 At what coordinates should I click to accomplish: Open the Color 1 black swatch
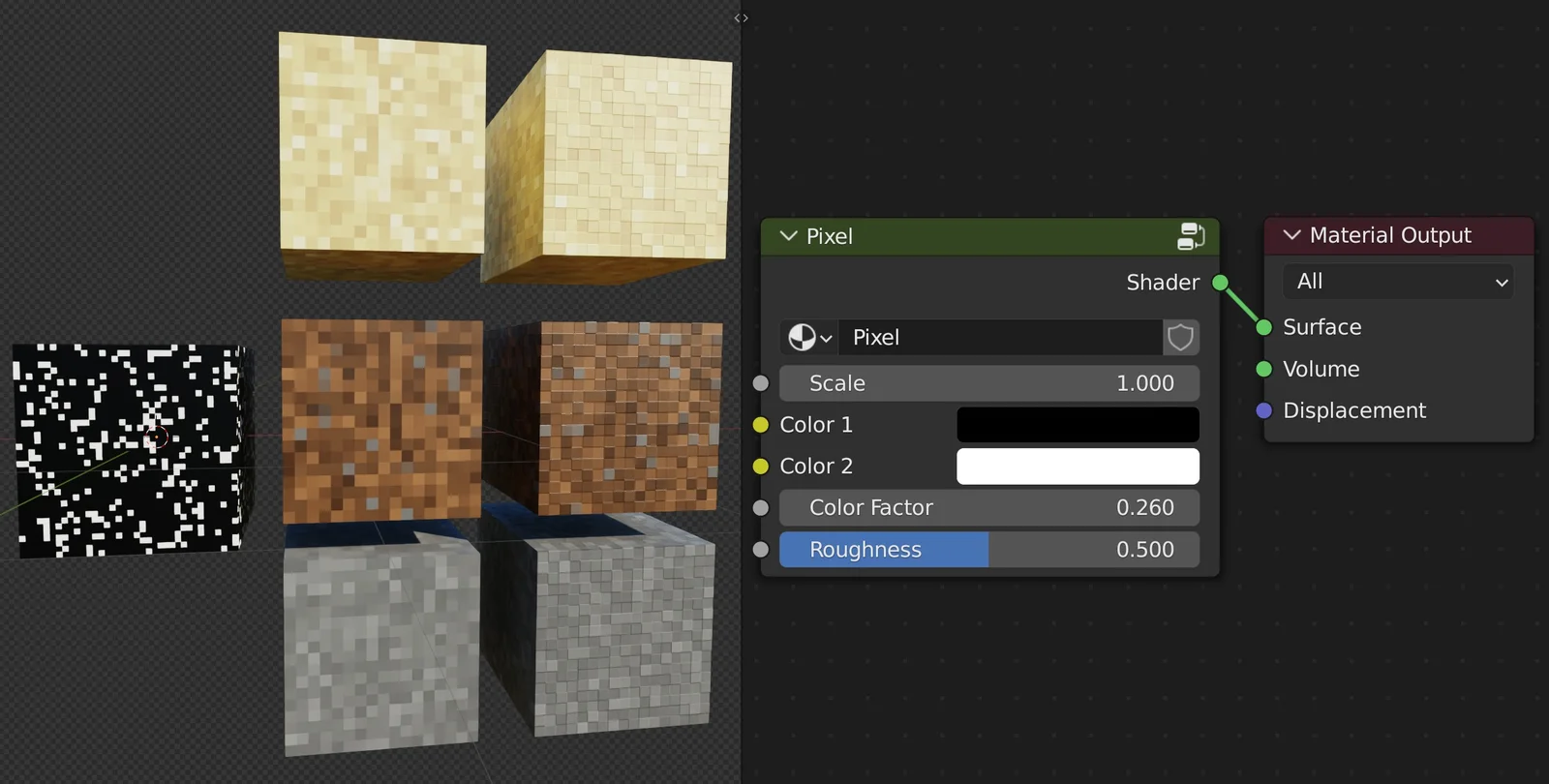click(x=1078, y=425)
